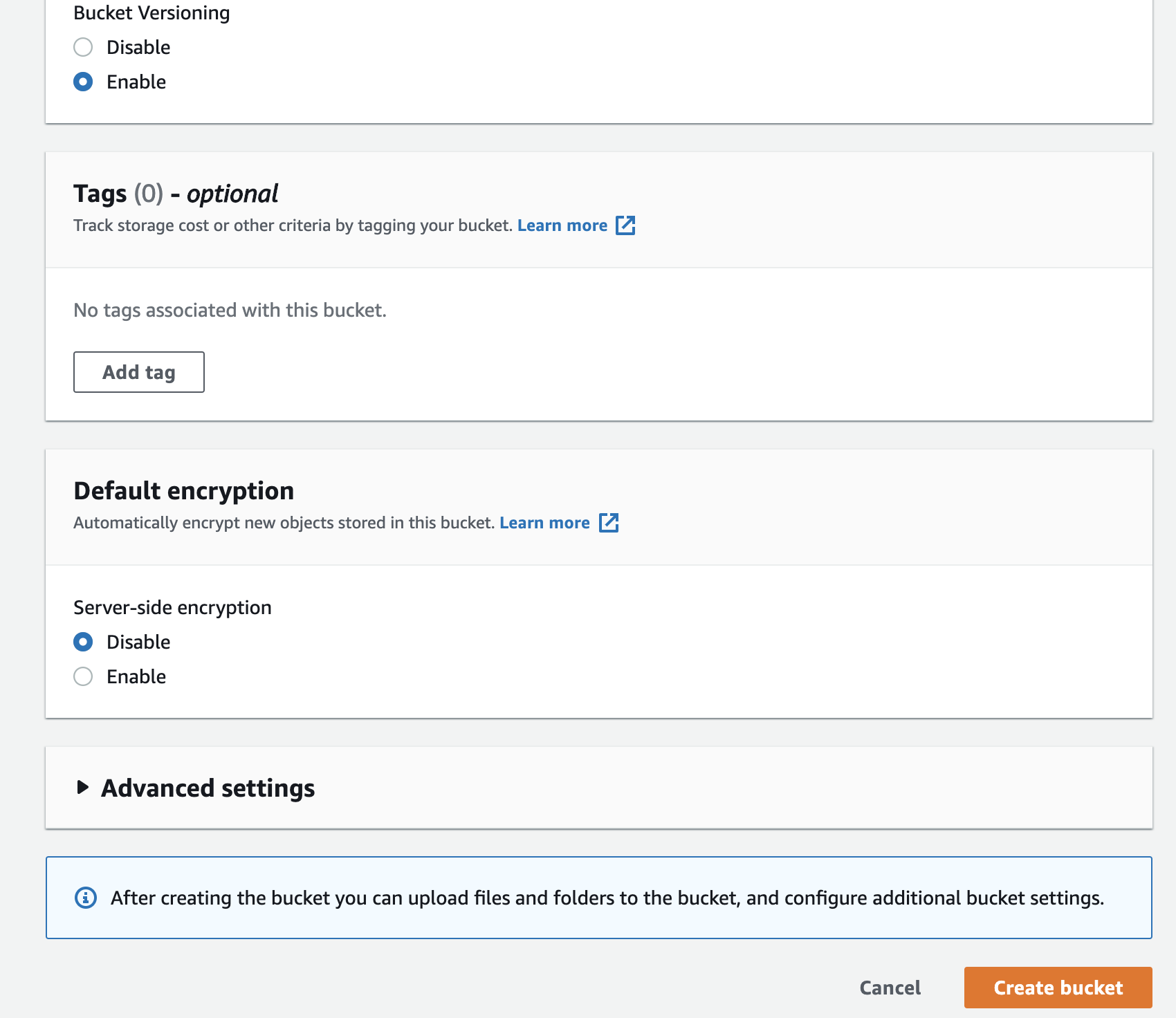This screenshot has width=1176, height=1018.
Task: Choose Enable for Server-side encryption
Action: click(83, 676)
